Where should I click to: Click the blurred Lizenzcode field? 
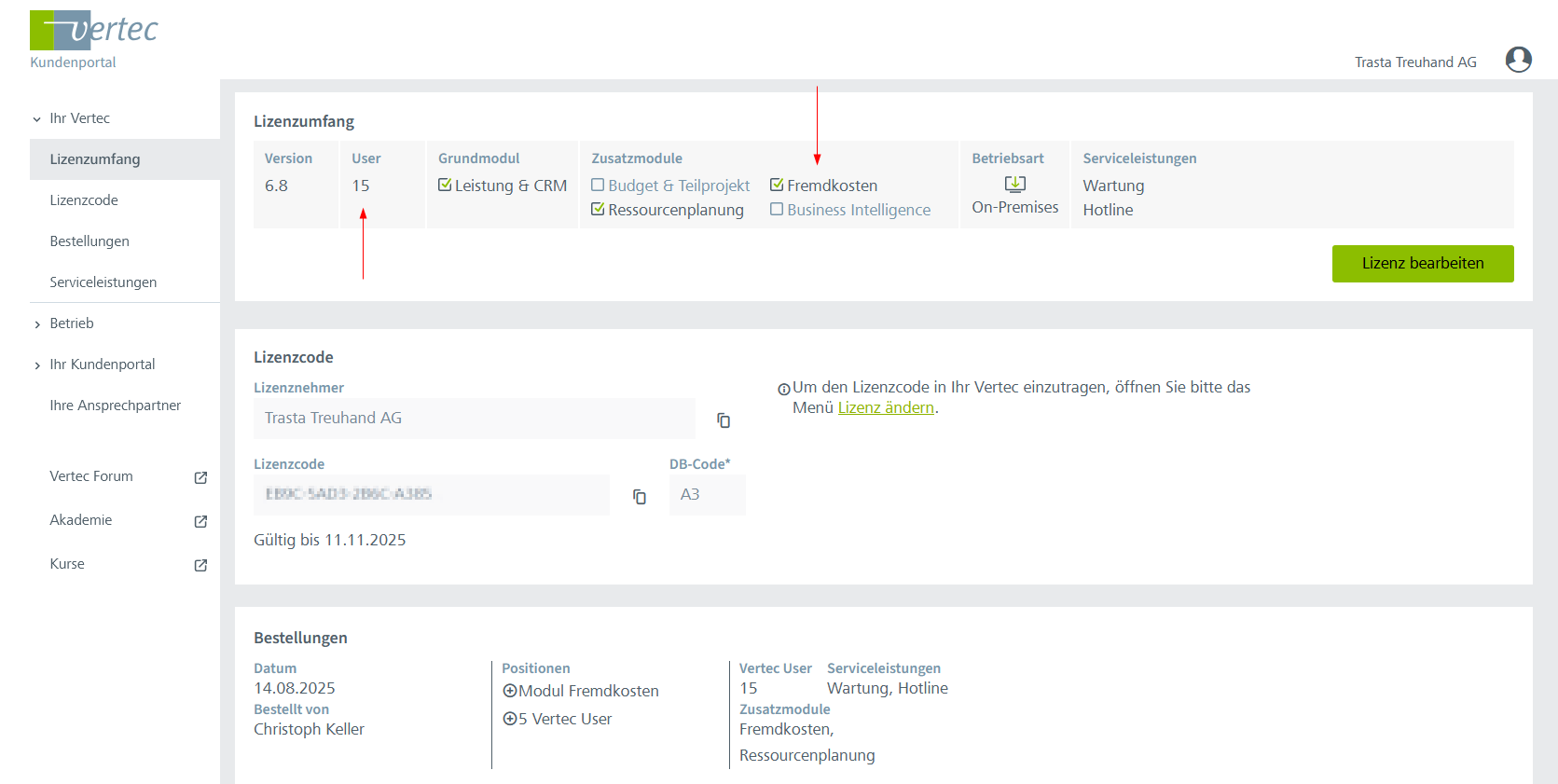click(x=432, y=495)
